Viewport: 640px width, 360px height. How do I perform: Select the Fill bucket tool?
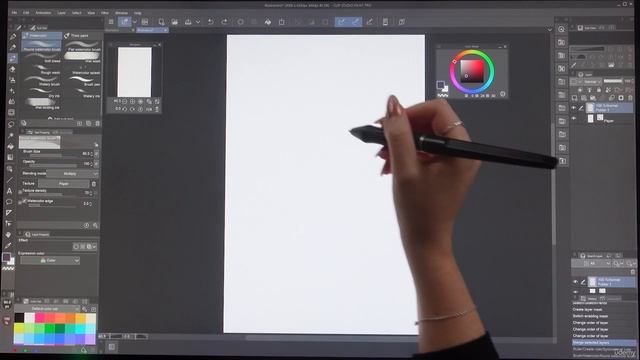tap(11, 147)
